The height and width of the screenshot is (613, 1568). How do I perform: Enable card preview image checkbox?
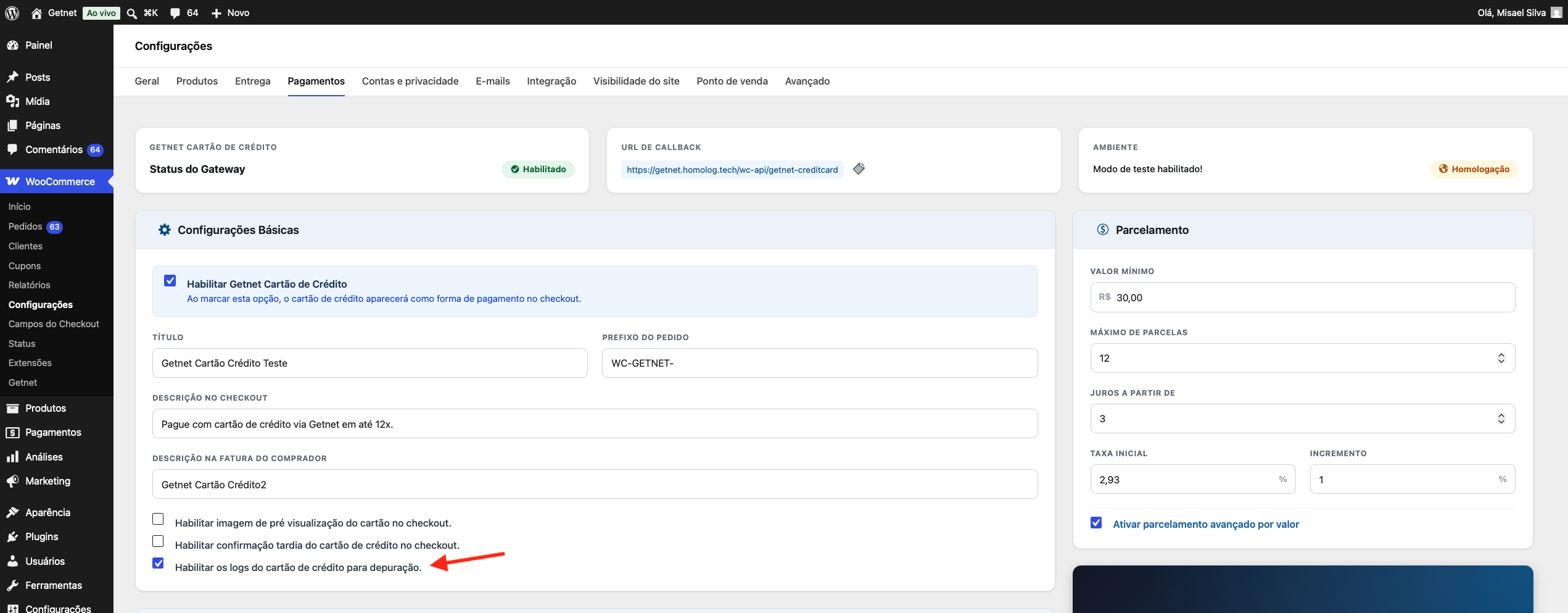[x=158, y=519]
